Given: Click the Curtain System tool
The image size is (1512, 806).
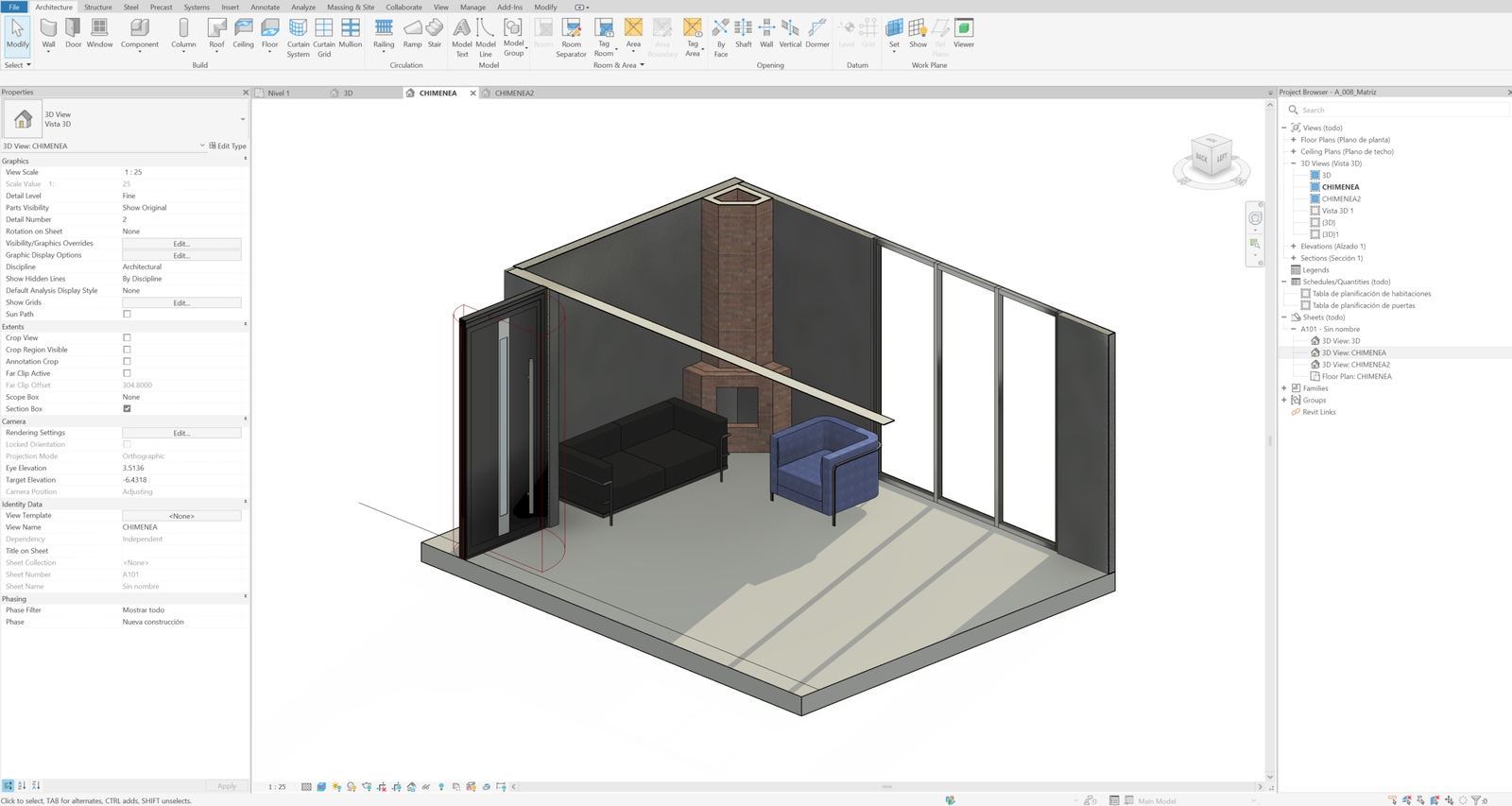Looking at the screenshot, I should pyautogui.click(x=298, y=38).
